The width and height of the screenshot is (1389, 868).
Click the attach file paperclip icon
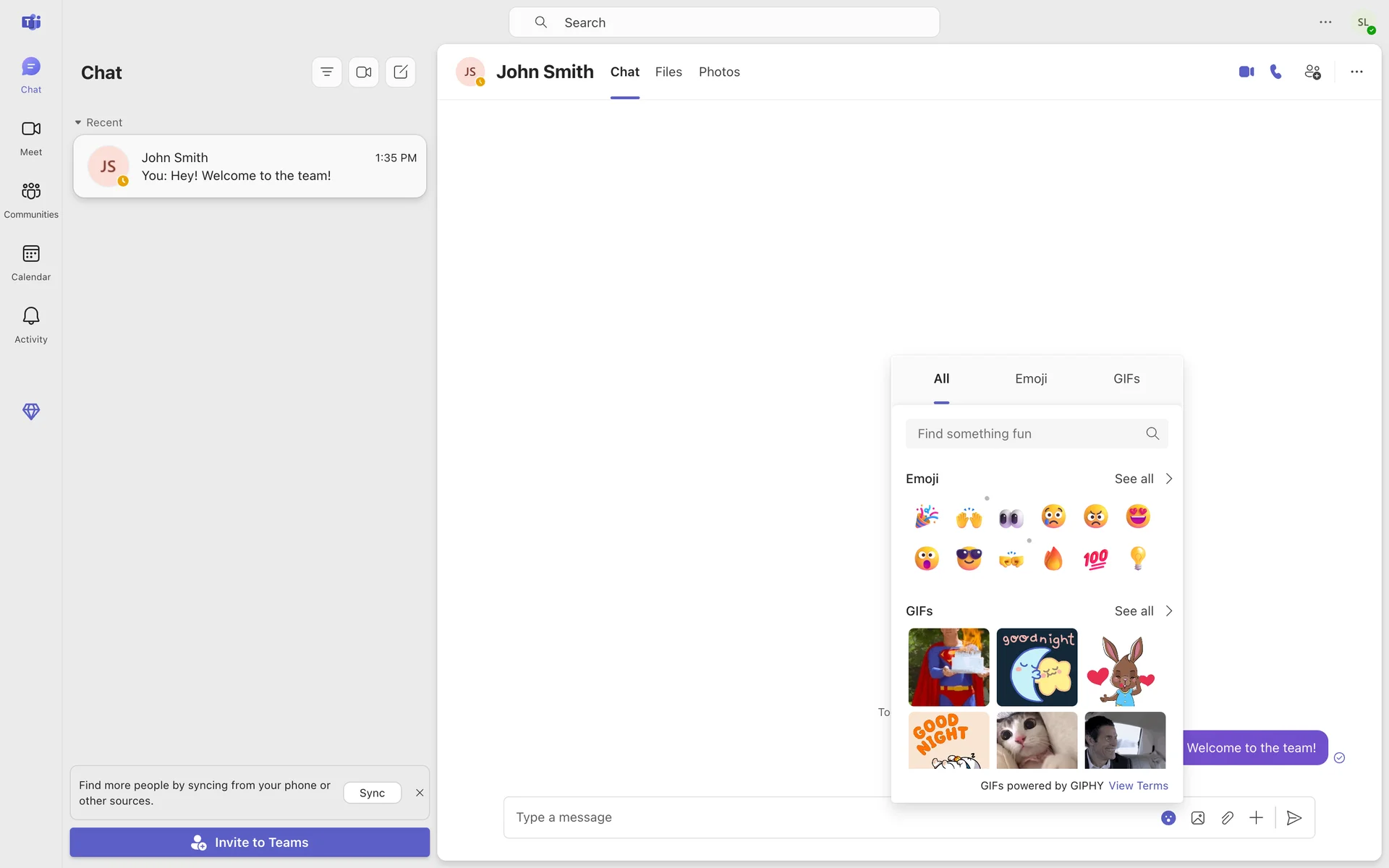(1227, 817)
